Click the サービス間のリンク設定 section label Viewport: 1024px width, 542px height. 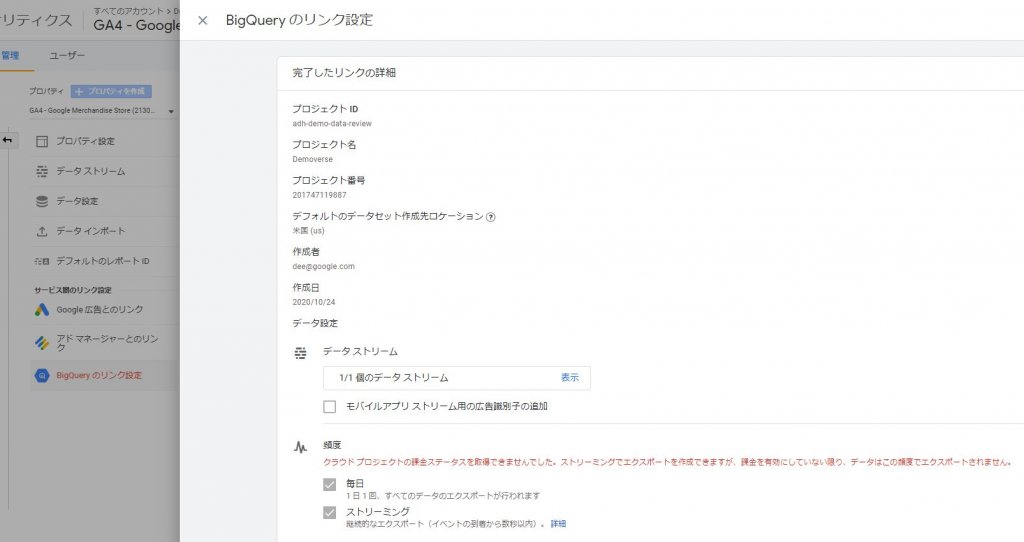73,290
